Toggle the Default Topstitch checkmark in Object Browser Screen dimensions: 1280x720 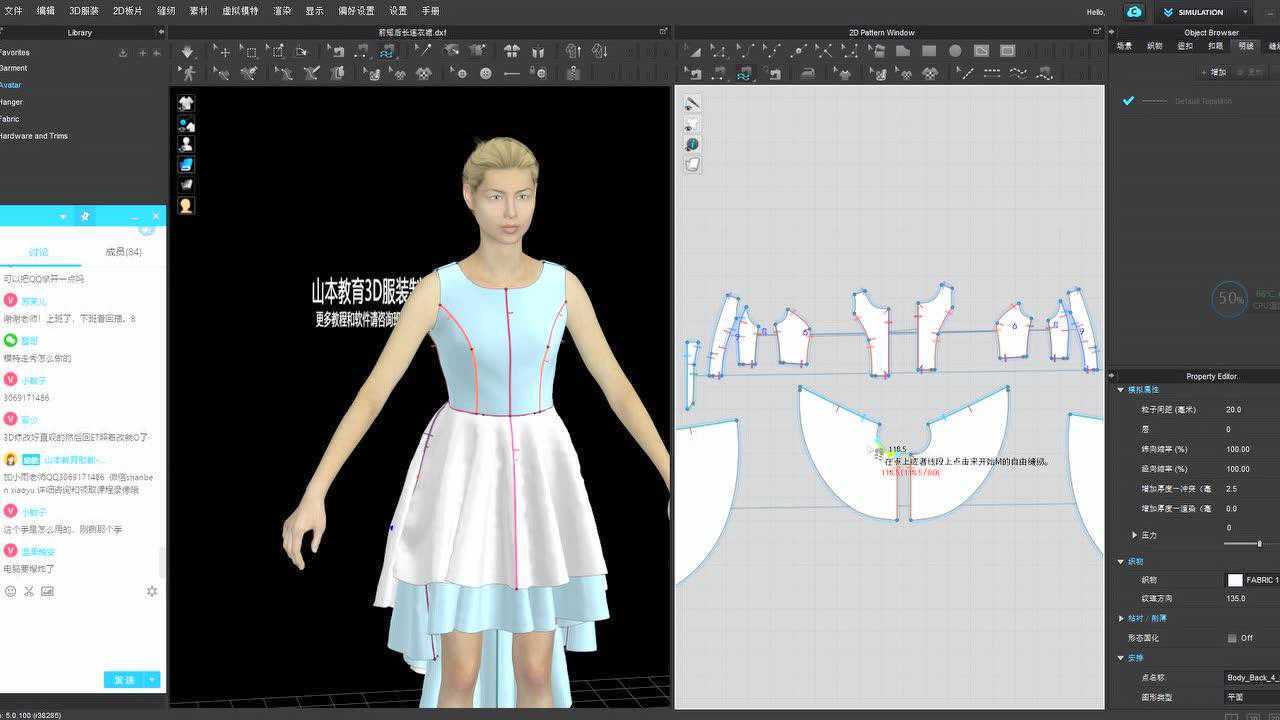pos(1129,100)
